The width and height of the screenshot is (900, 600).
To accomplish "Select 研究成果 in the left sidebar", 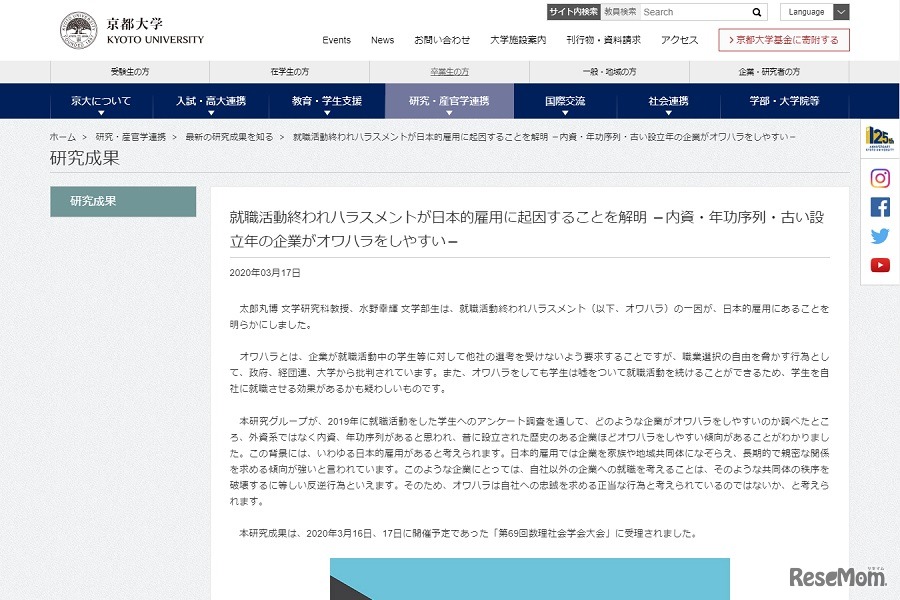I will tap(122, 200).
